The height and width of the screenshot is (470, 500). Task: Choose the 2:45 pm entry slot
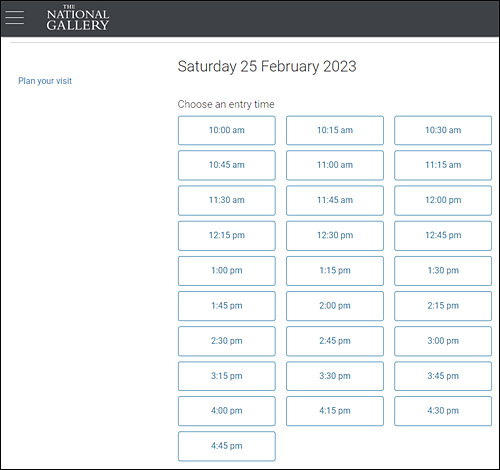[x=335, y=341]
